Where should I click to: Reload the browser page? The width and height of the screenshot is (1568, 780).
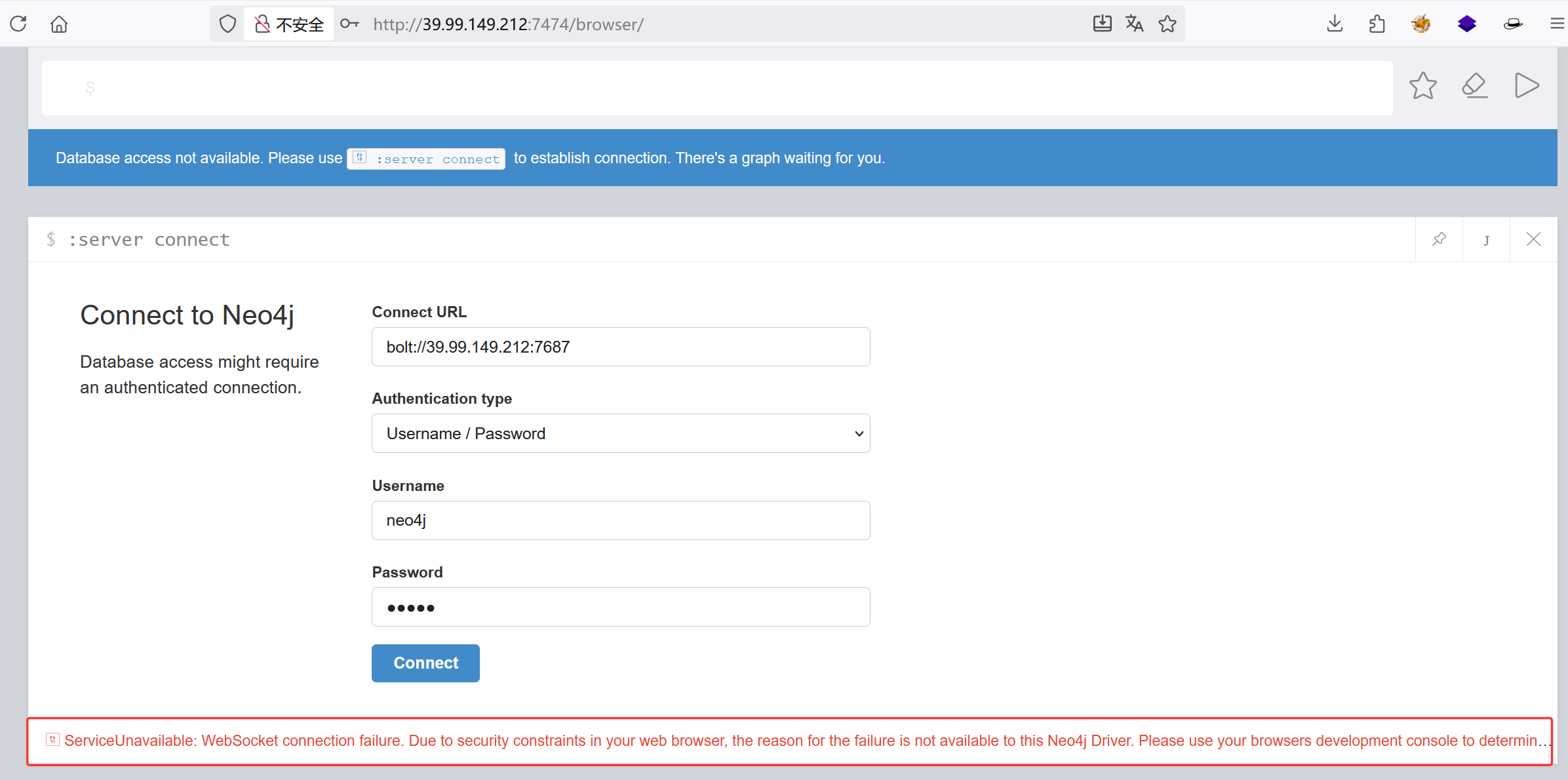click(18, 24)
